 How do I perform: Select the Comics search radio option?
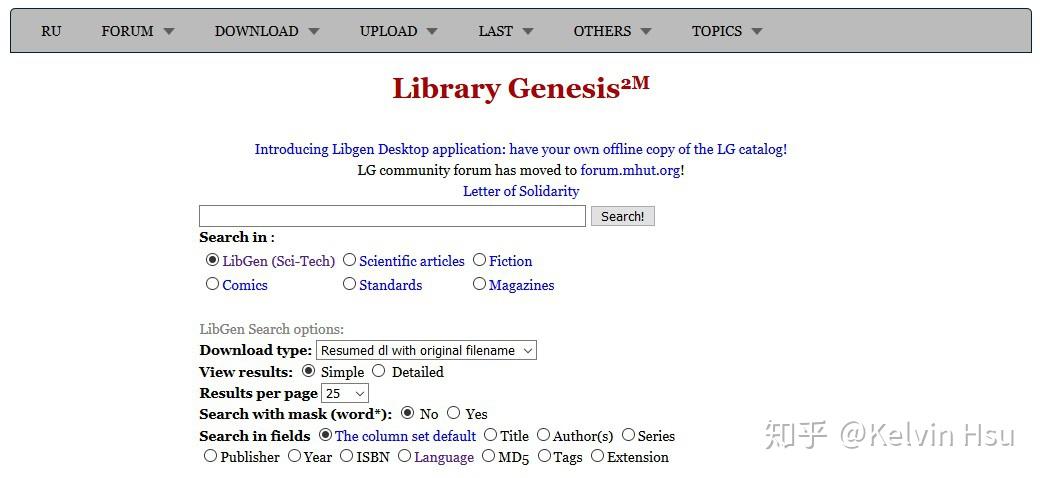point(212,284)
